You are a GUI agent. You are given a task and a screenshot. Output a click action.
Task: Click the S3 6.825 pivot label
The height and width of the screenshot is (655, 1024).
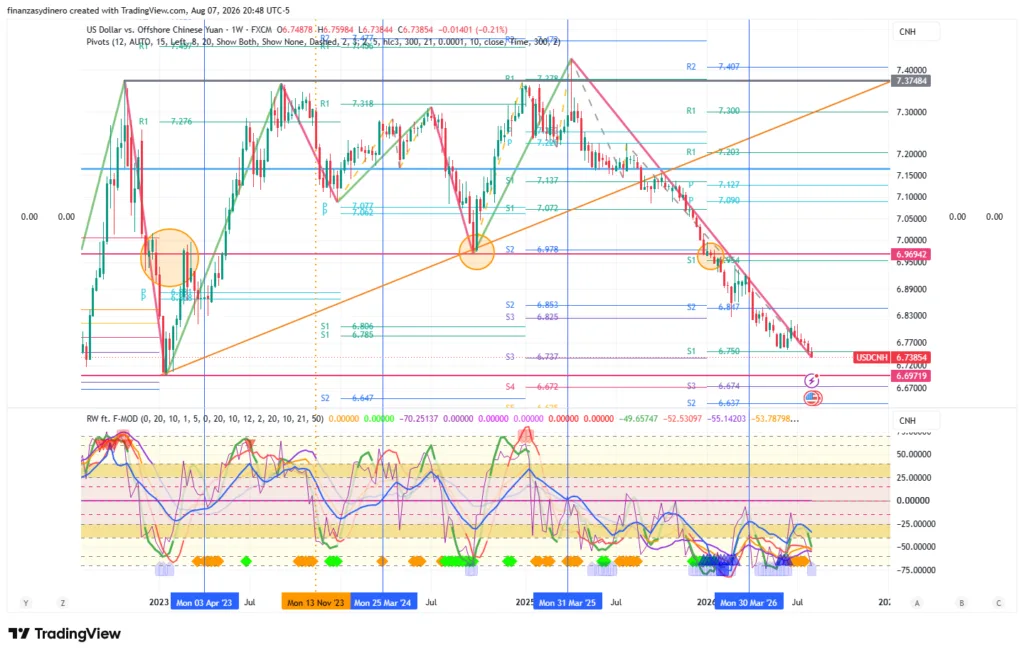pyautogui.click(x=532, y=317)
